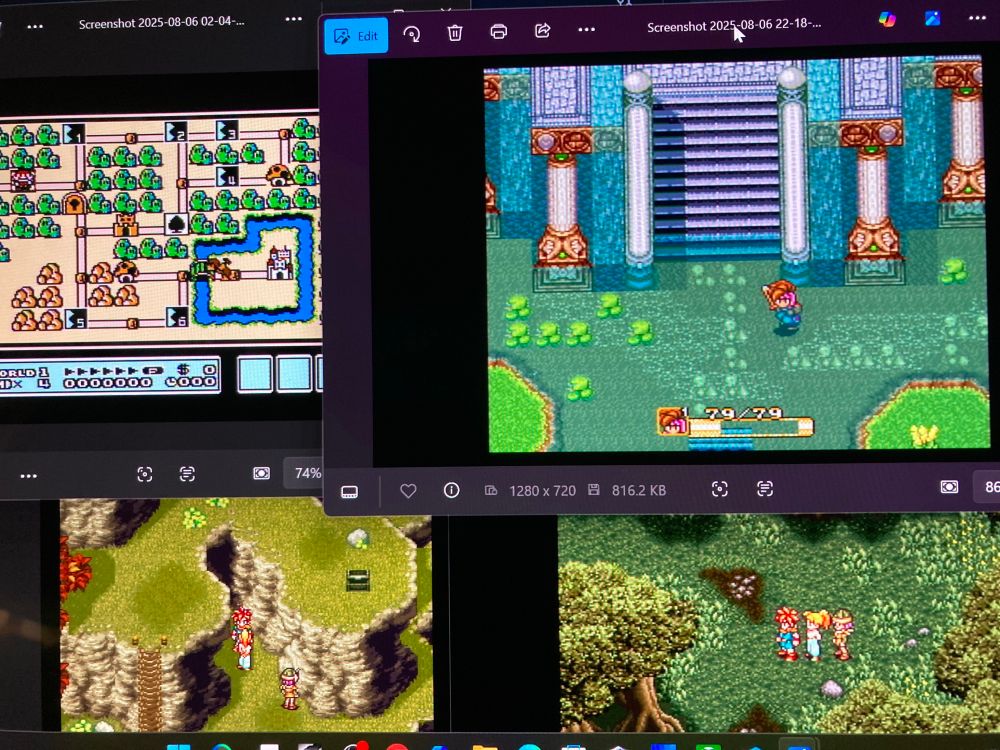Image resolution: width=1000 pixels, height=750 pixels.
Task: Click the 1280 x 720 dimensions text
Action: (x=542, y=490)
